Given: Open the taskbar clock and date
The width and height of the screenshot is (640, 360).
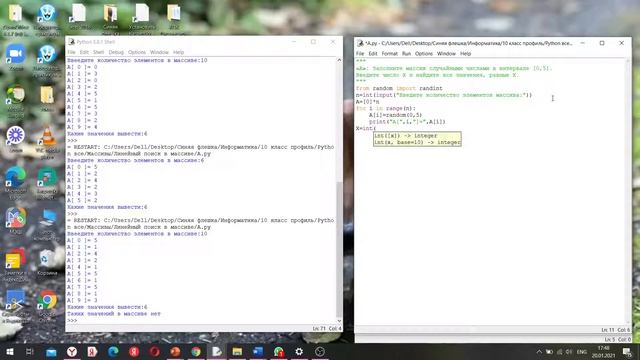Looking at the screenshot, I should pyautogui.click(x=604, y=351).
